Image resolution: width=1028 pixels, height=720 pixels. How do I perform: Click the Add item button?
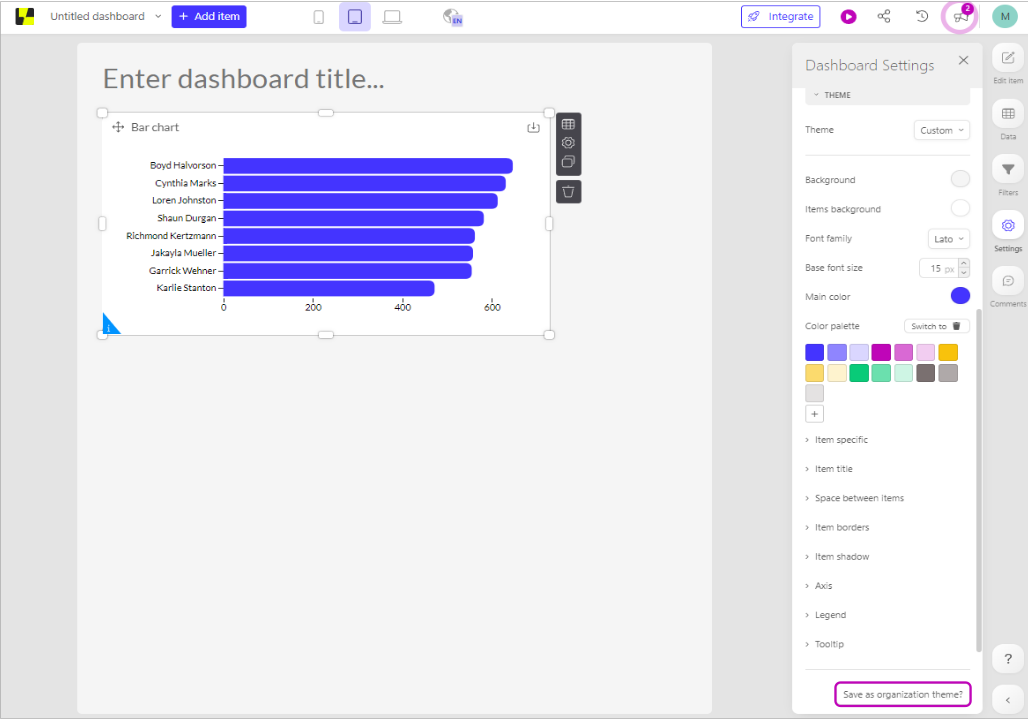(208, 16)
